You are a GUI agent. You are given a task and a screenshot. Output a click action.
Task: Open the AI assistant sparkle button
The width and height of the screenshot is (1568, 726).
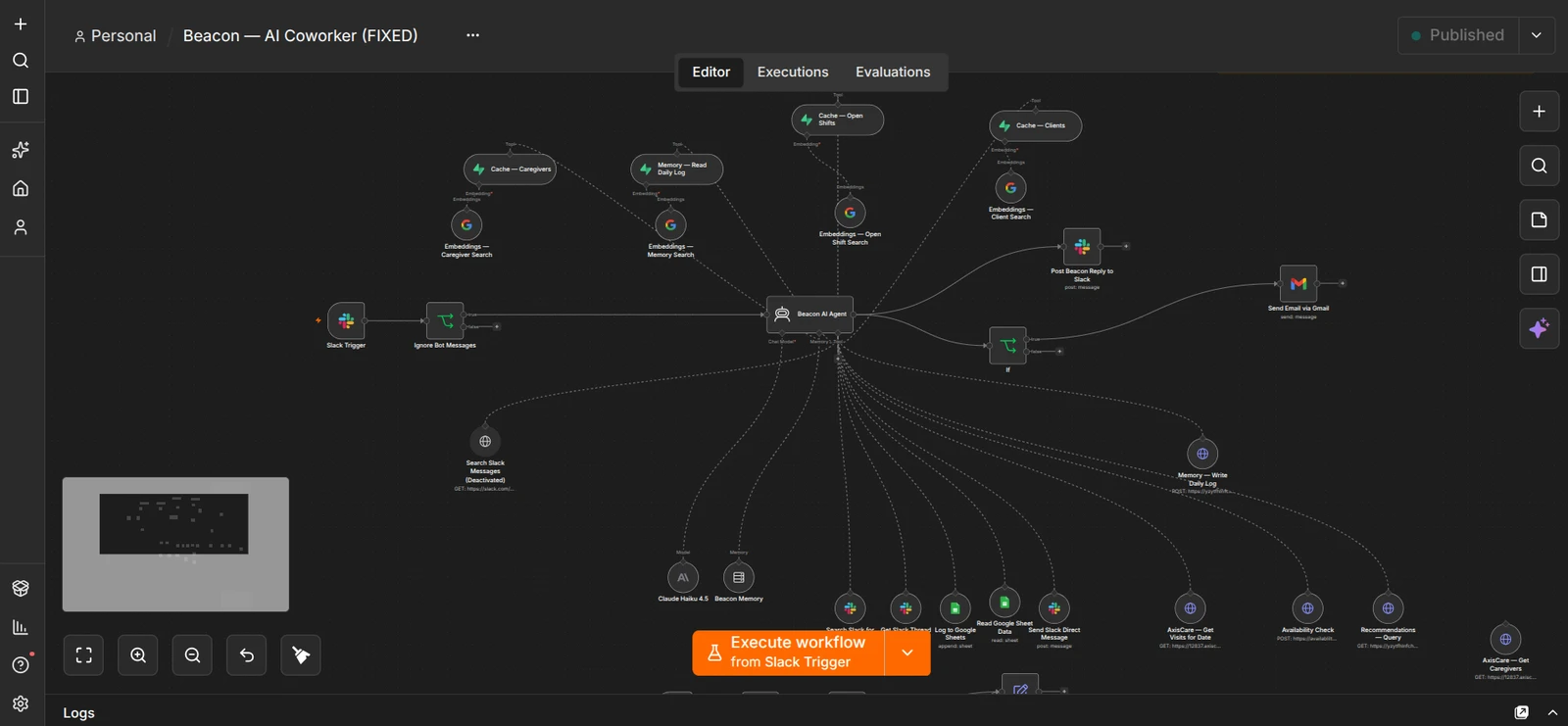click(x=1539, y=328)
